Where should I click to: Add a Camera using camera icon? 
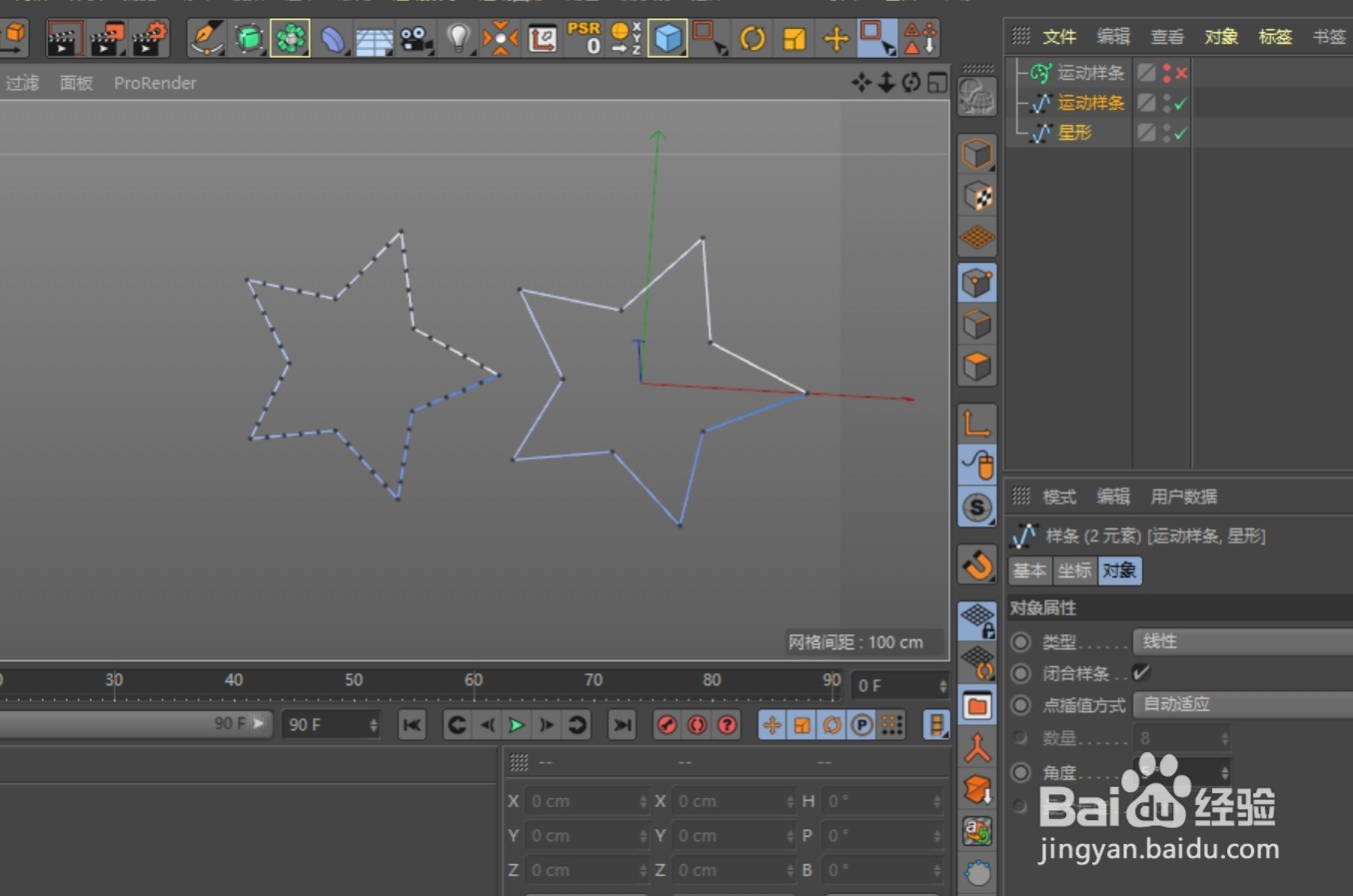tap(416, 39)
